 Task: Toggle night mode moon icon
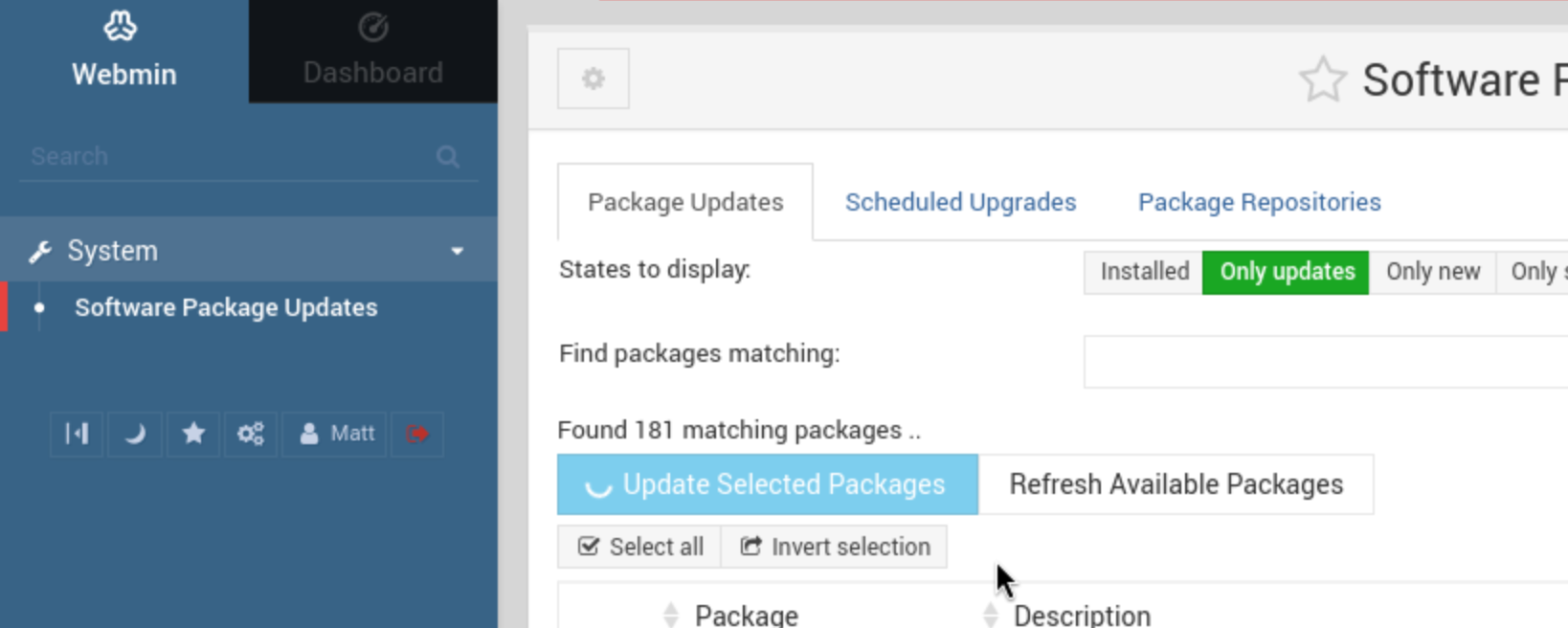(x=135, y=434)
